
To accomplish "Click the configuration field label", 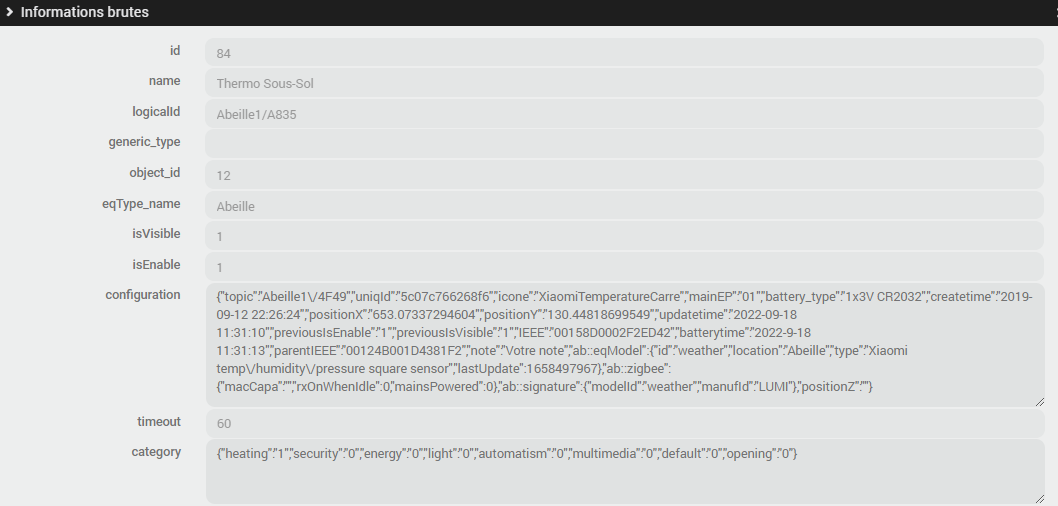I will click(143, 294).
